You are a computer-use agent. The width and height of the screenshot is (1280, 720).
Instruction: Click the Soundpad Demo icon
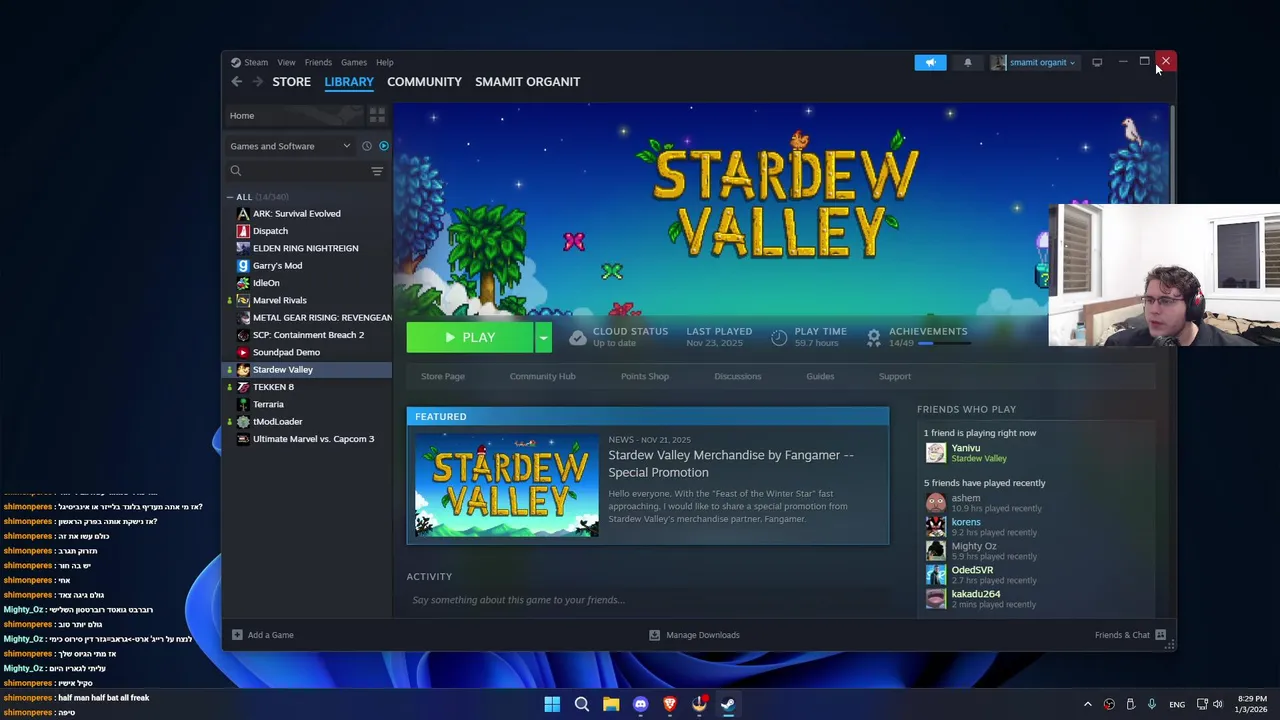[x=243, y=352]
